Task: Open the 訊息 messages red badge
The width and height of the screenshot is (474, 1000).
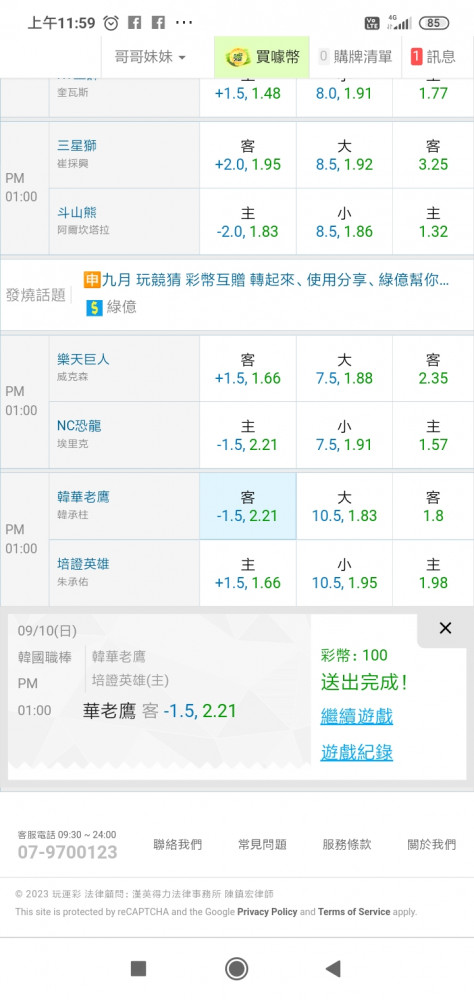Action: [x=417, y=57]
